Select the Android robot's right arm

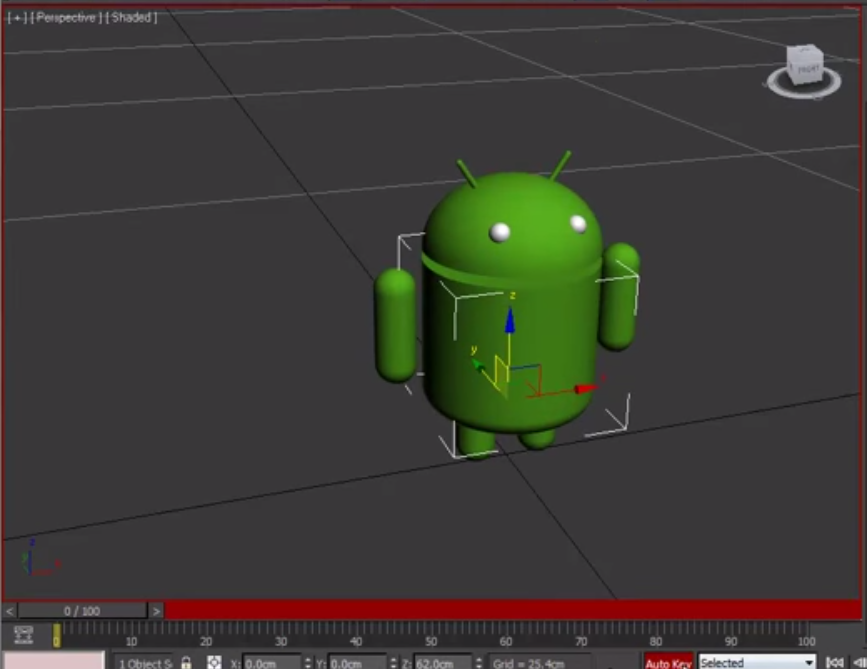pyautogui.click(x=619, y=296)
